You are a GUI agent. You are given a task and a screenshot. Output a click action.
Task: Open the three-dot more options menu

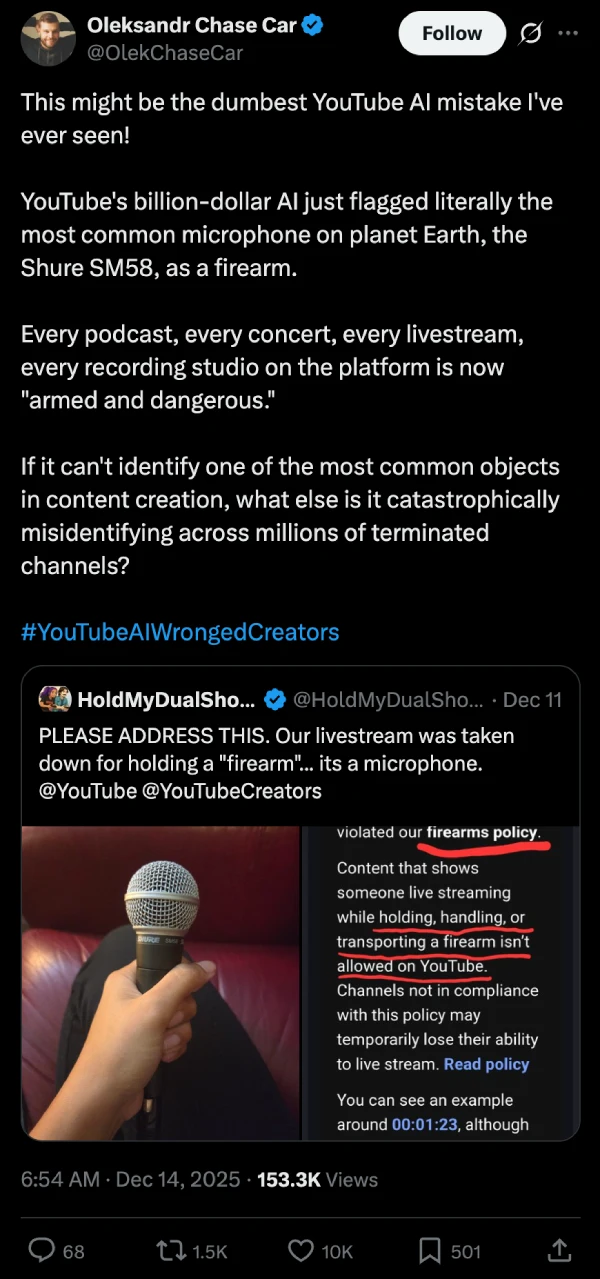(x=567, y=32)
